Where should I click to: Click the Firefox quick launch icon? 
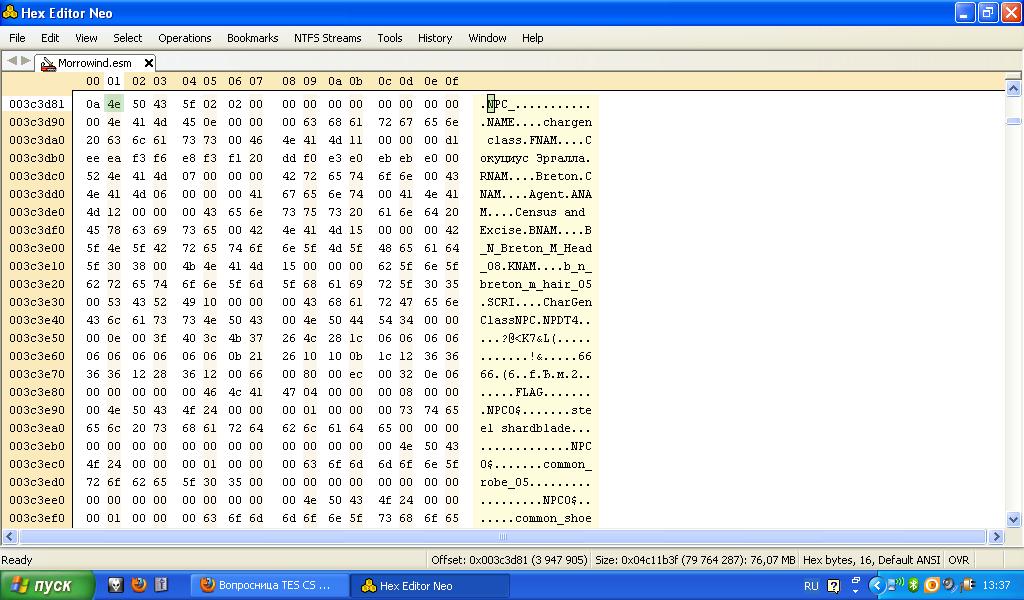[139, 585]
